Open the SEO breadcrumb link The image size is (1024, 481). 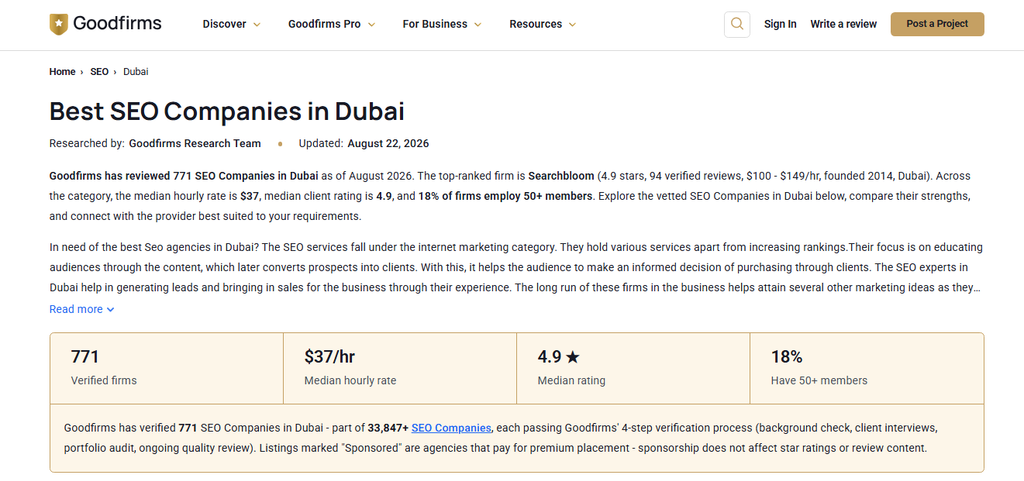coord(99,72)
